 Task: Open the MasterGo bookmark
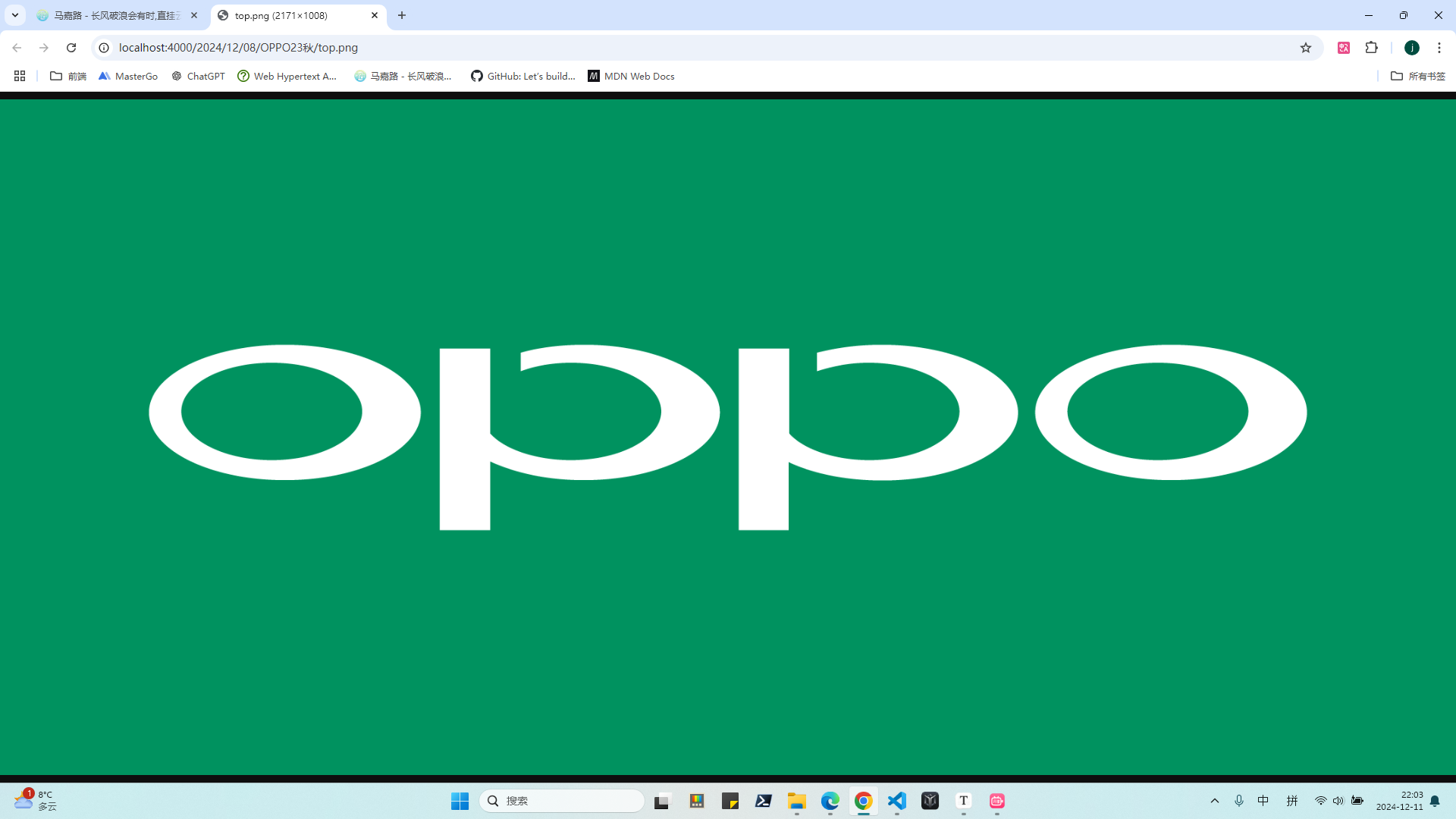point(128,76)
